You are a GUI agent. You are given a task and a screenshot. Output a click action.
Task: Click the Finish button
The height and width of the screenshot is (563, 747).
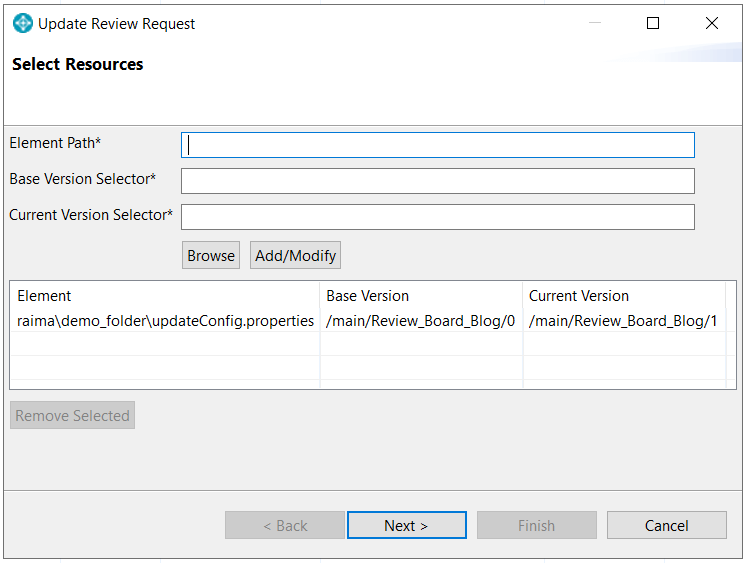[537, 525]
